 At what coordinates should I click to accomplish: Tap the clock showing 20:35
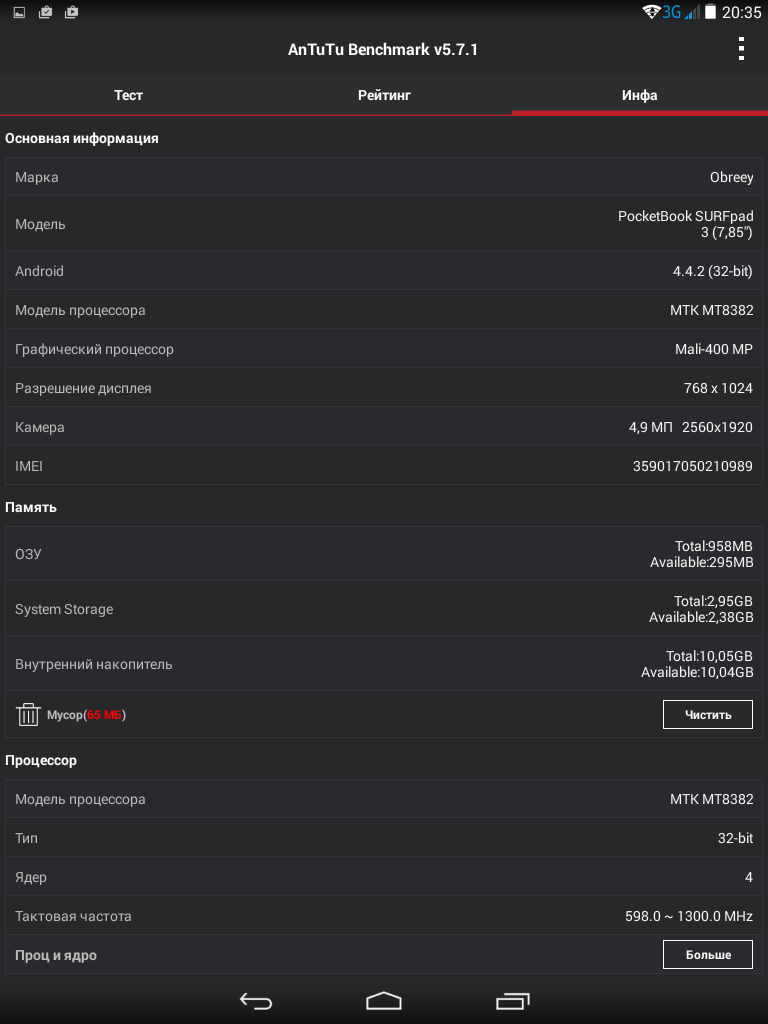click(741, 12)
